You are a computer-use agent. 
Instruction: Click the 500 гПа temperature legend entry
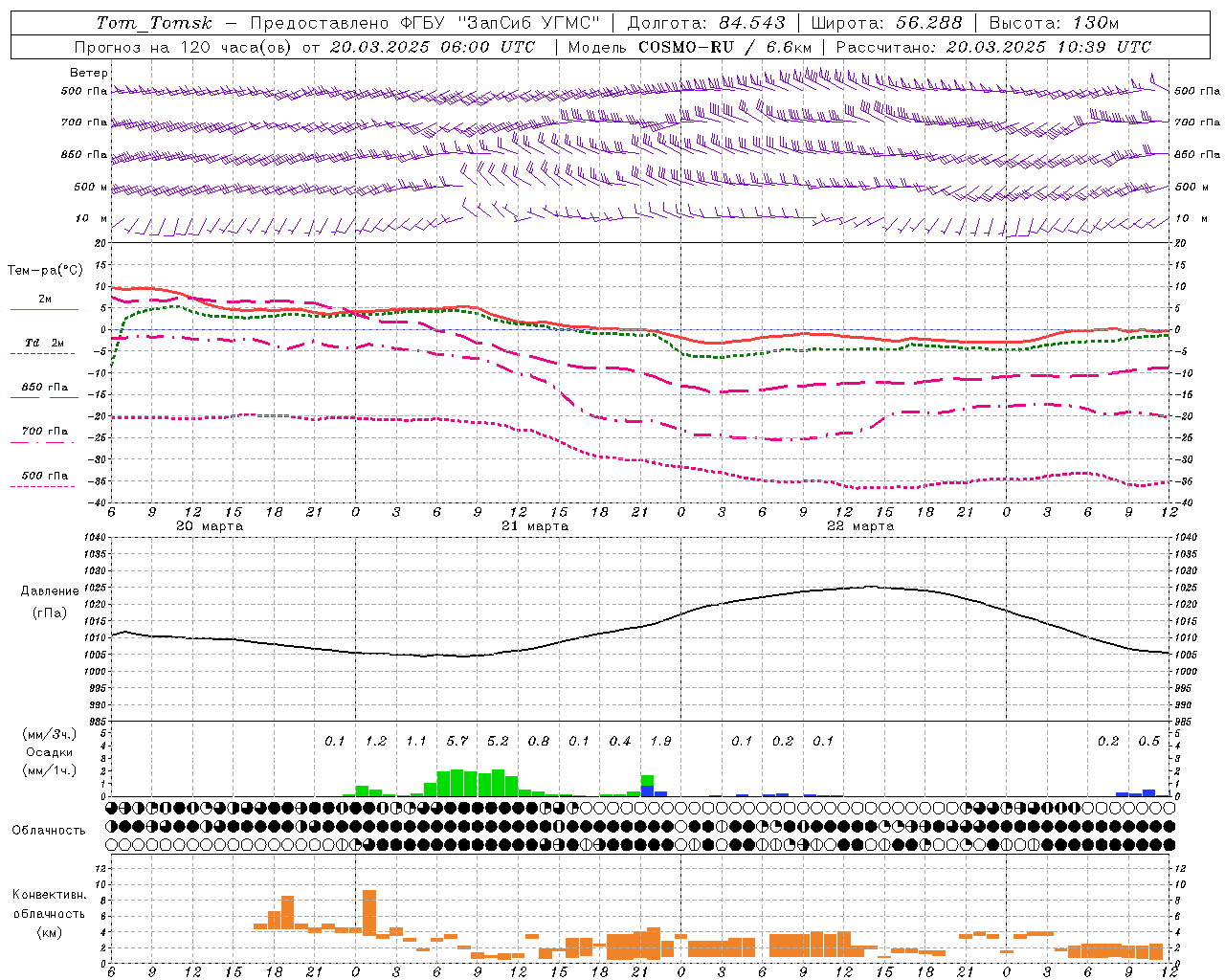tap(45, 476)
